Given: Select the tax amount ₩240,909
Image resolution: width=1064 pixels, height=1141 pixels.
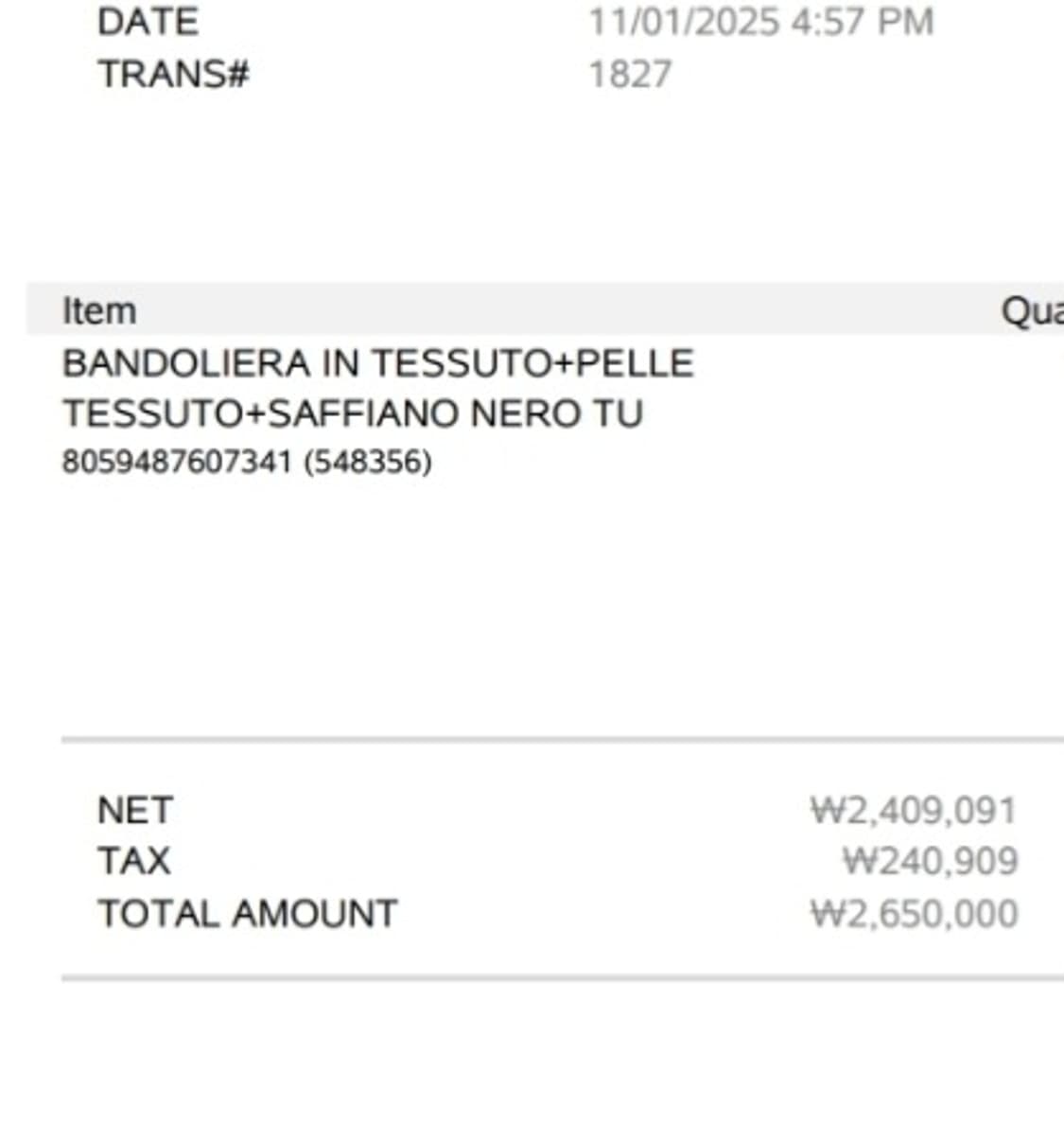Looking at the screenshot, I should (x=930, y=861).
